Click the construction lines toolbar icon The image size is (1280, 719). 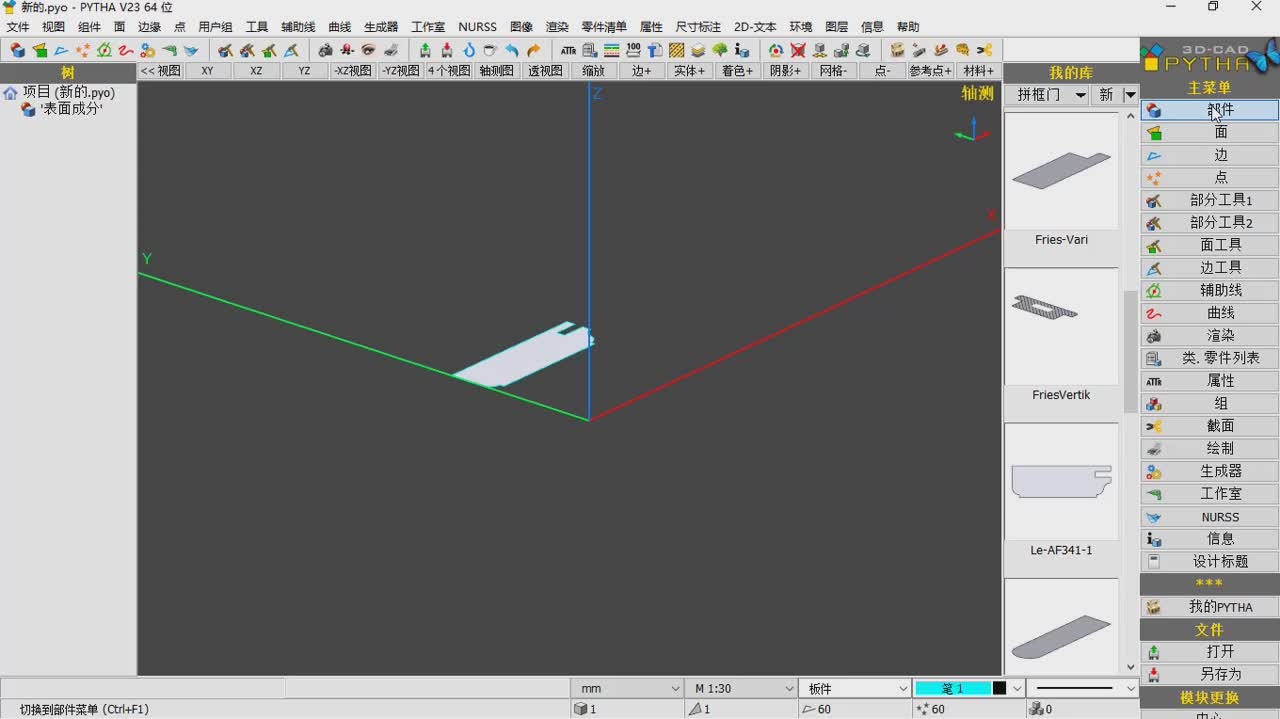pos(104,50)
